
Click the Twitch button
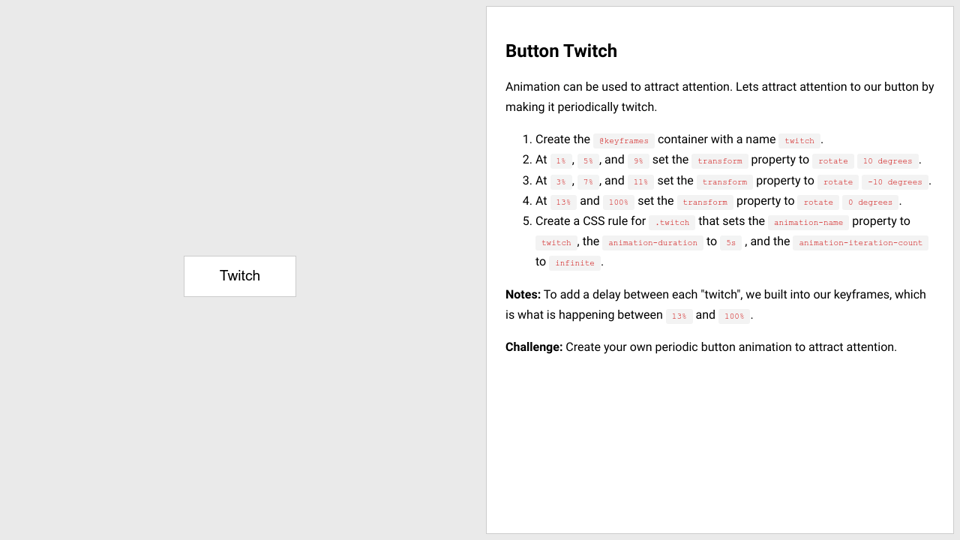click(x=240, y=276)
